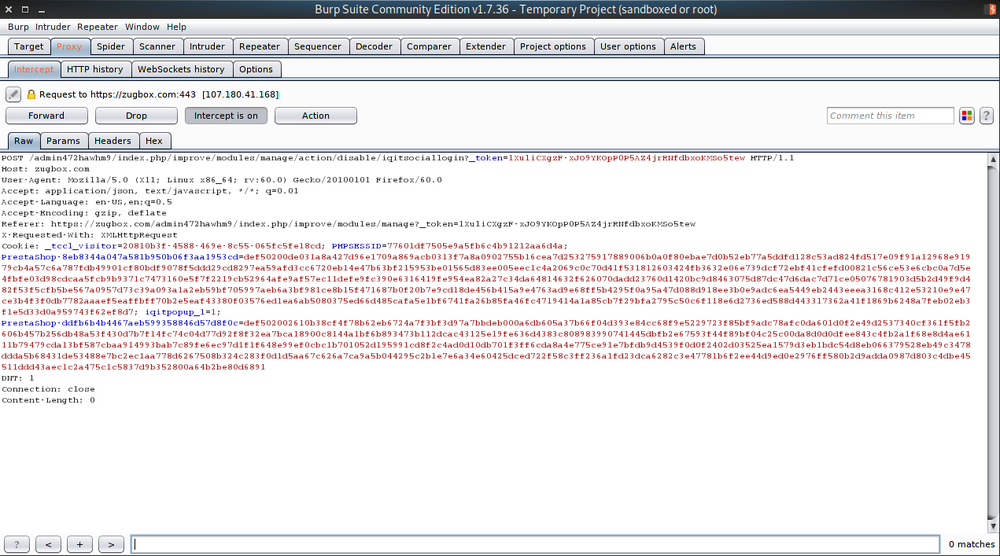The height and width of the screenshot is (556, 1000).
Task: Click the DNT: 1 header line
Action: [x=17, y=378]
